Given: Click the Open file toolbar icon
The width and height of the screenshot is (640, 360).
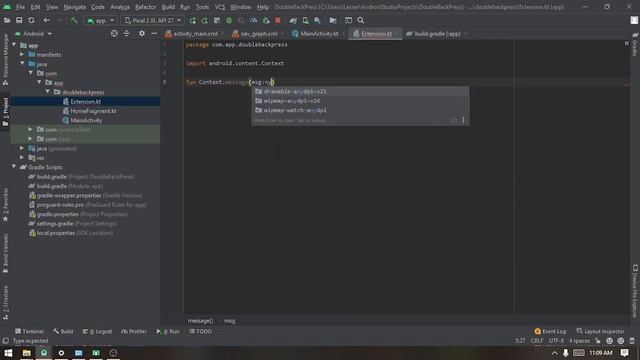Looking at the screenshot, I should tap(7, 20).
